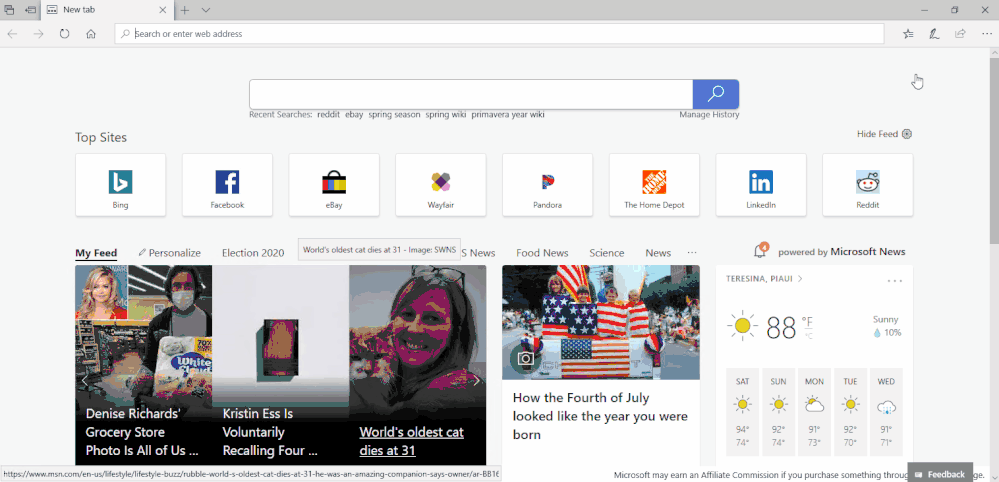Click the browser Back arrow
Viewport: 999px width, 482px height.
pos(13,34)
